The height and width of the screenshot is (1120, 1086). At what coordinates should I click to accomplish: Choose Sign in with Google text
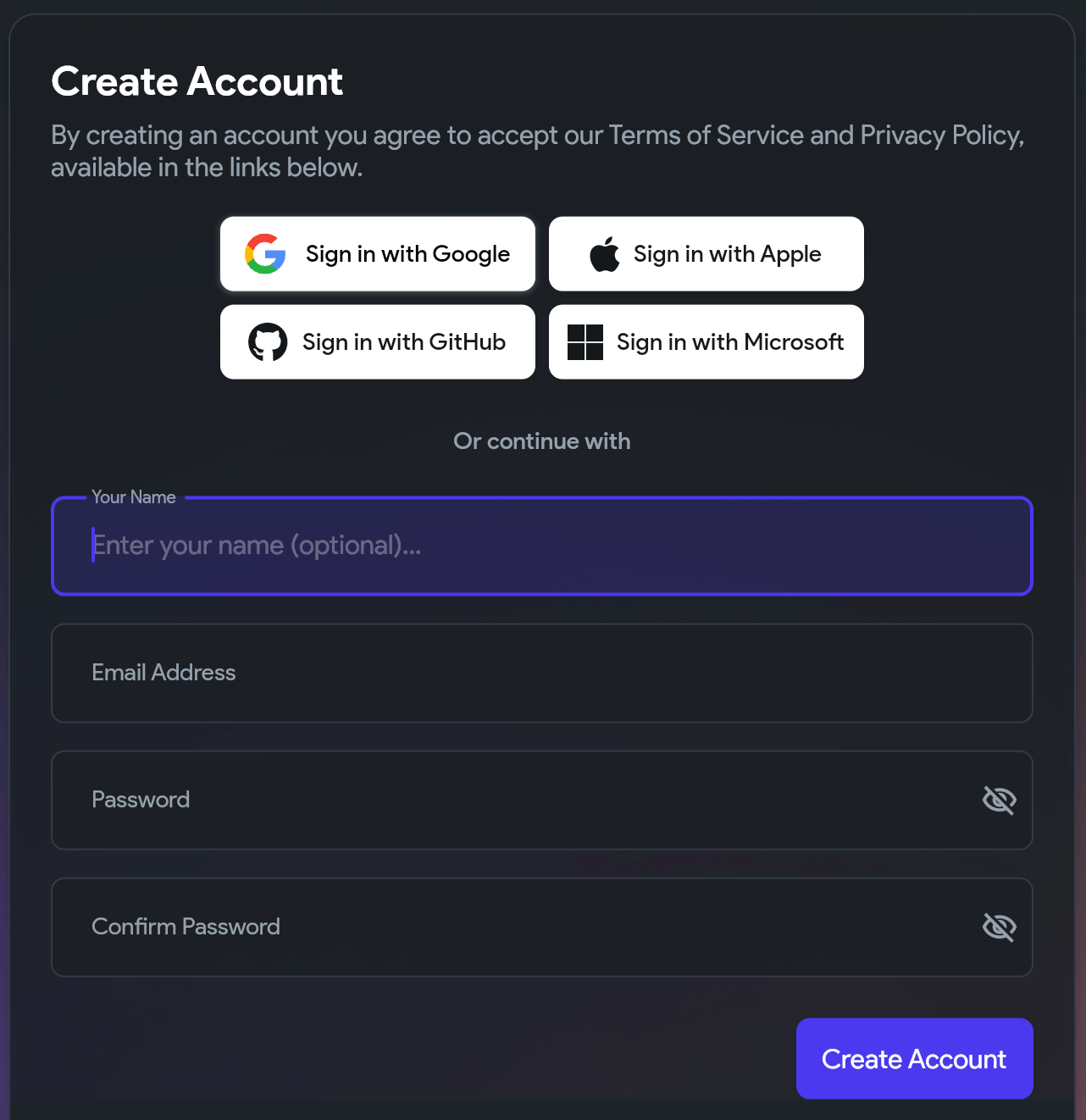(x=407, y=254)
